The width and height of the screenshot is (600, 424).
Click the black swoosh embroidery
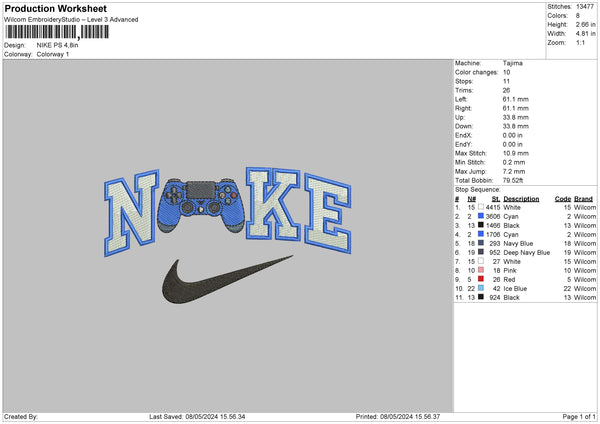point(227,280)
